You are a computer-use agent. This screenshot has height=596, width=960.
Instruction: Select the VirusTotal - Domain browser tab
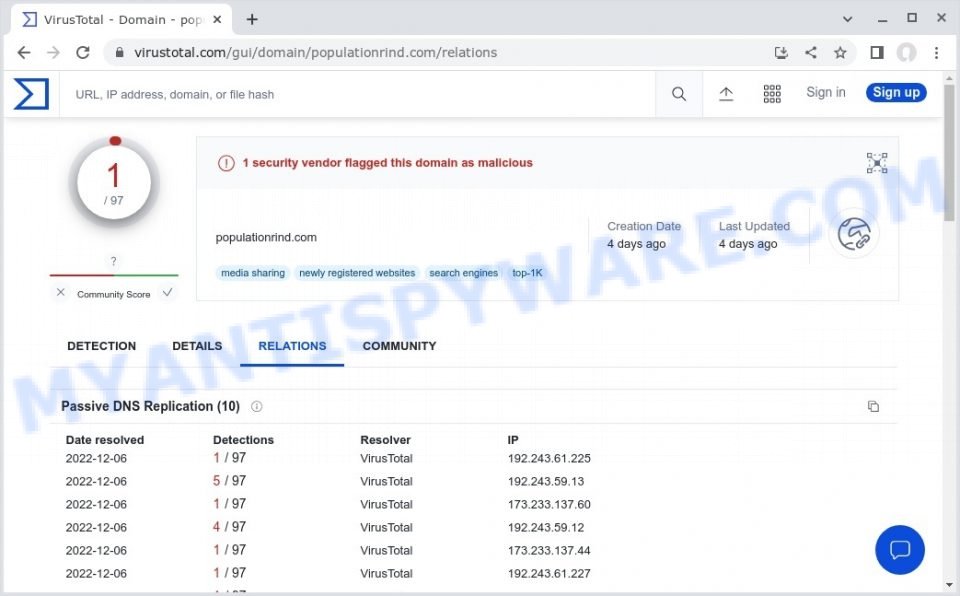[121, 20]
